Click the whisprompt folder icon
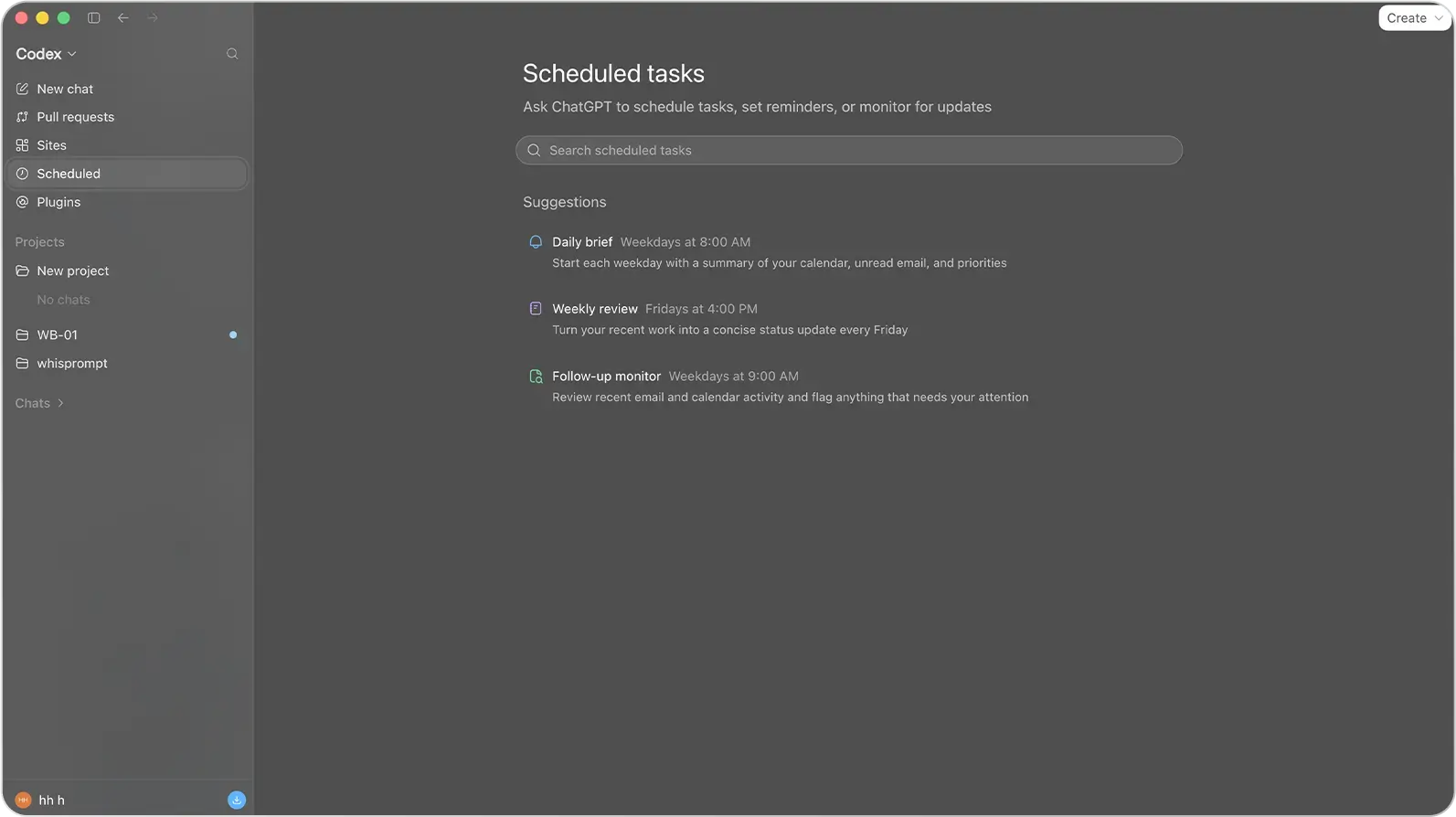Image resolution: width=1456 pixels, height=817 pixels. coord(23,363)
